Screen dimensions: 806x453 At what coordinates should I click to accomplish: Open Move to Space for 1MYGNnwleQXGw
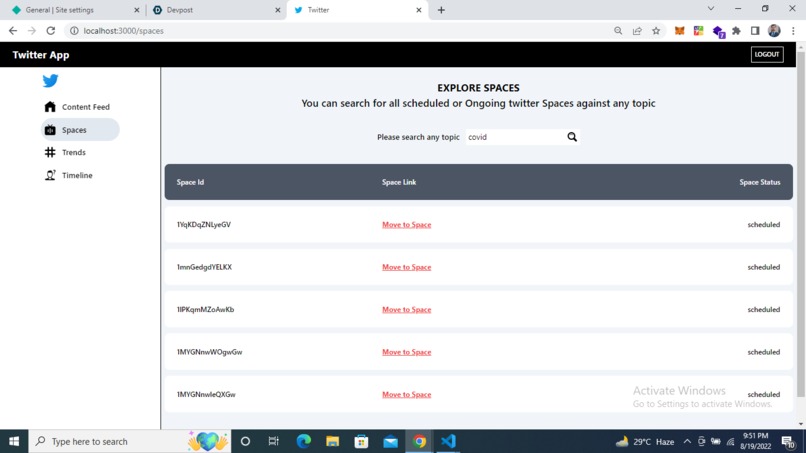(x=407, y=394)
